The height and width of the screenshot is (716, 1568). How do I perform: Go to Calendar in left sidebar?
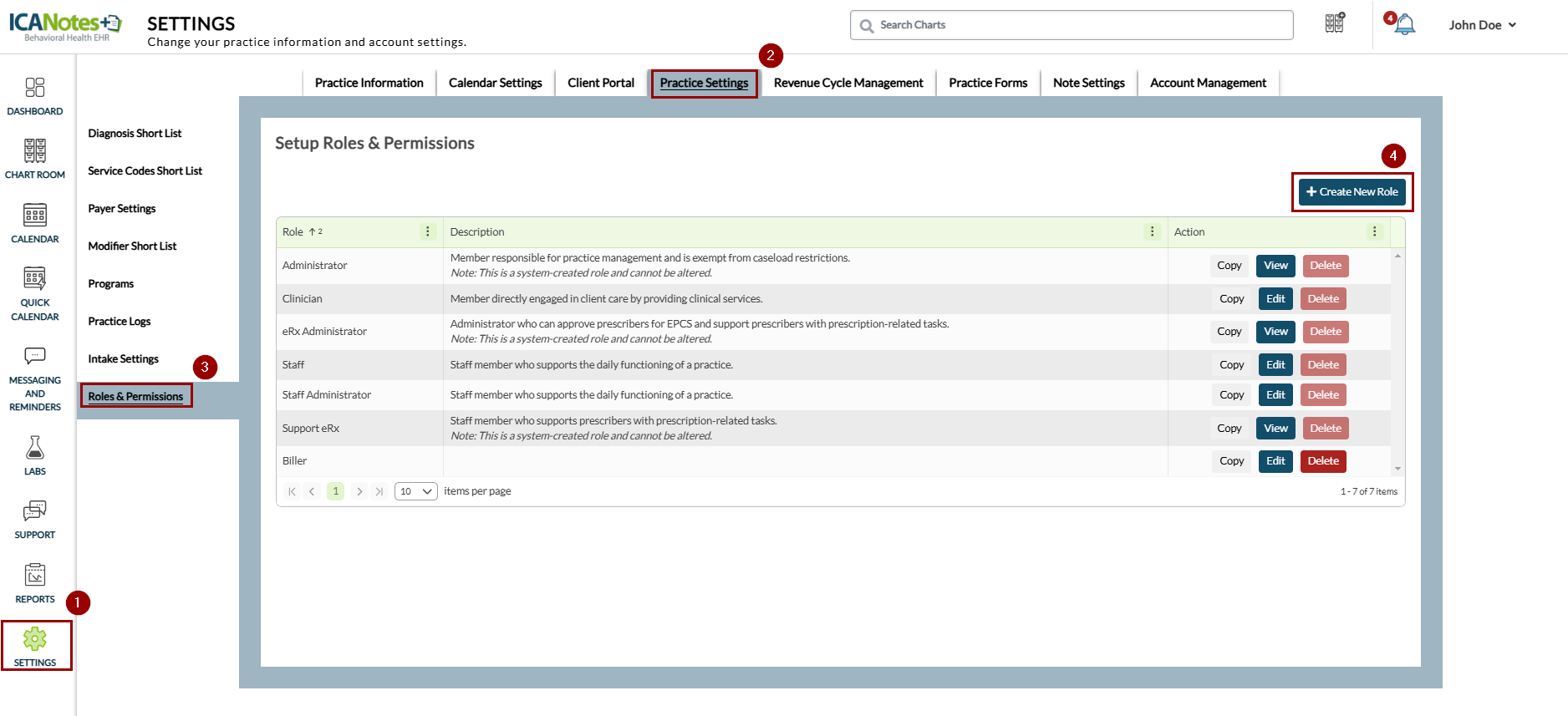point(34,216)
